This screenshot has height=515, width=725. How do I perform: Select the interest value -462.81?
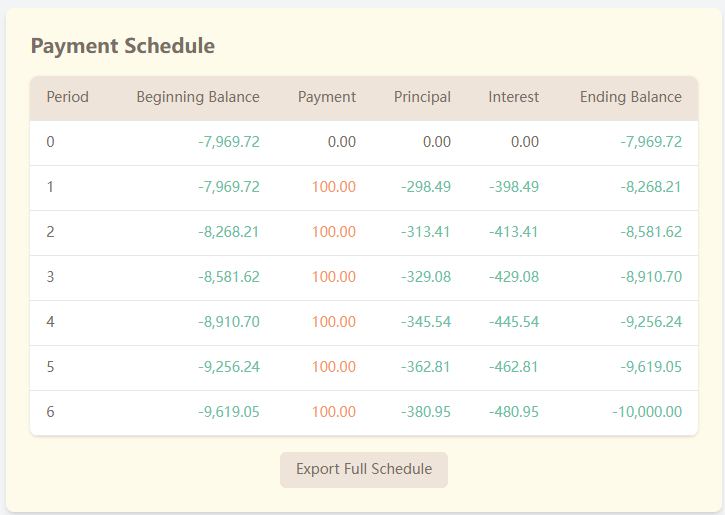point(514,367)
